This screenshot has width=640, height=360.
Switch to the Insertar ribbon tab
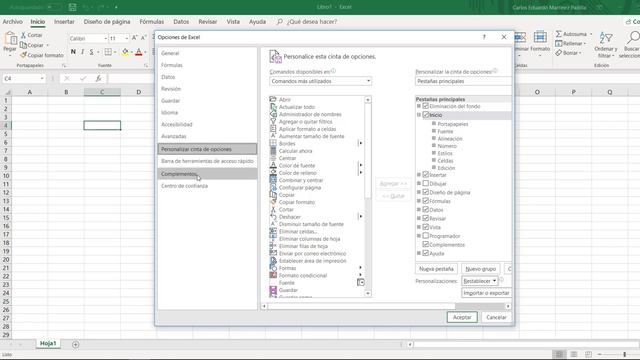[x=64, y=22]
